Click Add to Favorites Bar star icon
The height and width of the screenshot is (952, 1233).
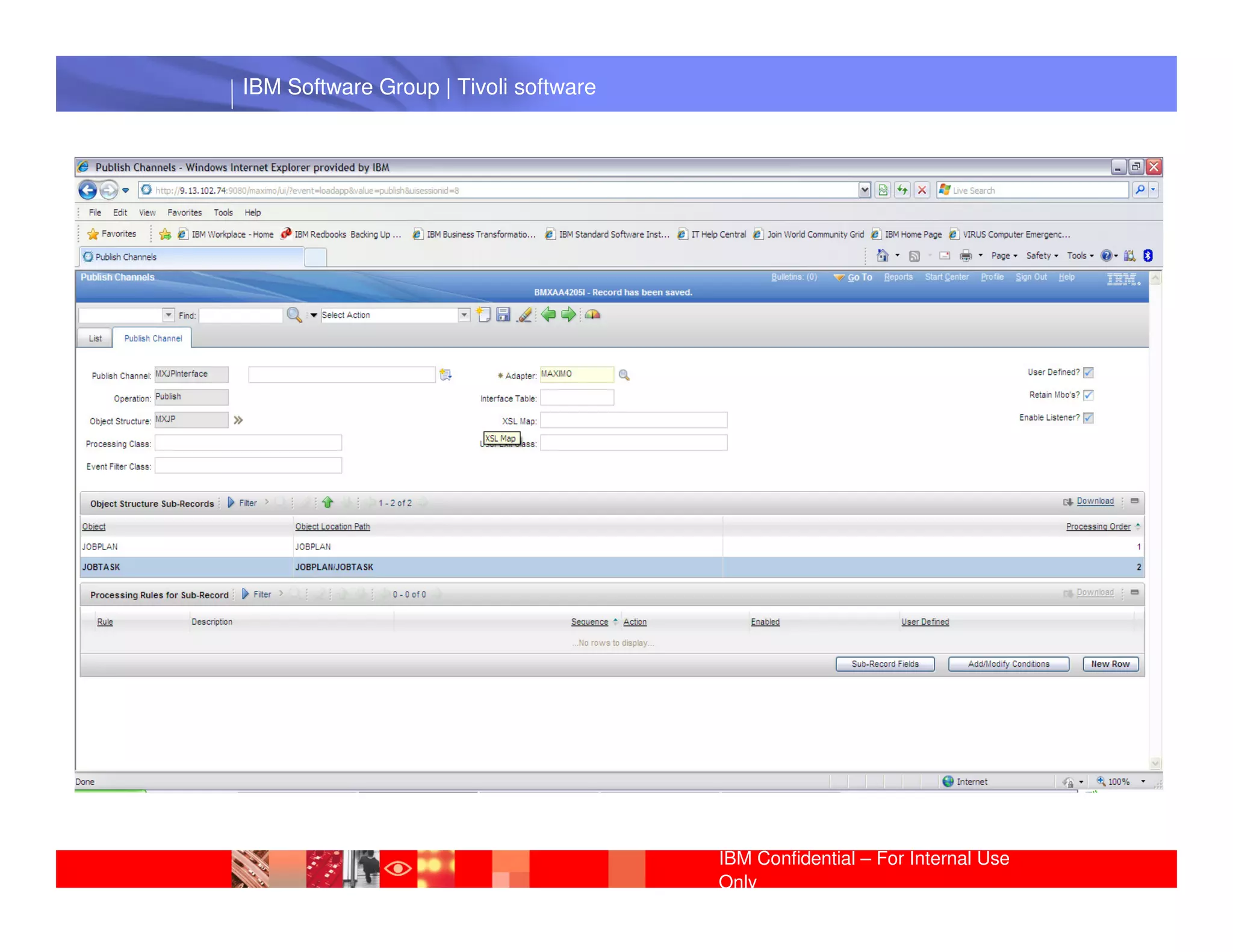pos(165,234)
